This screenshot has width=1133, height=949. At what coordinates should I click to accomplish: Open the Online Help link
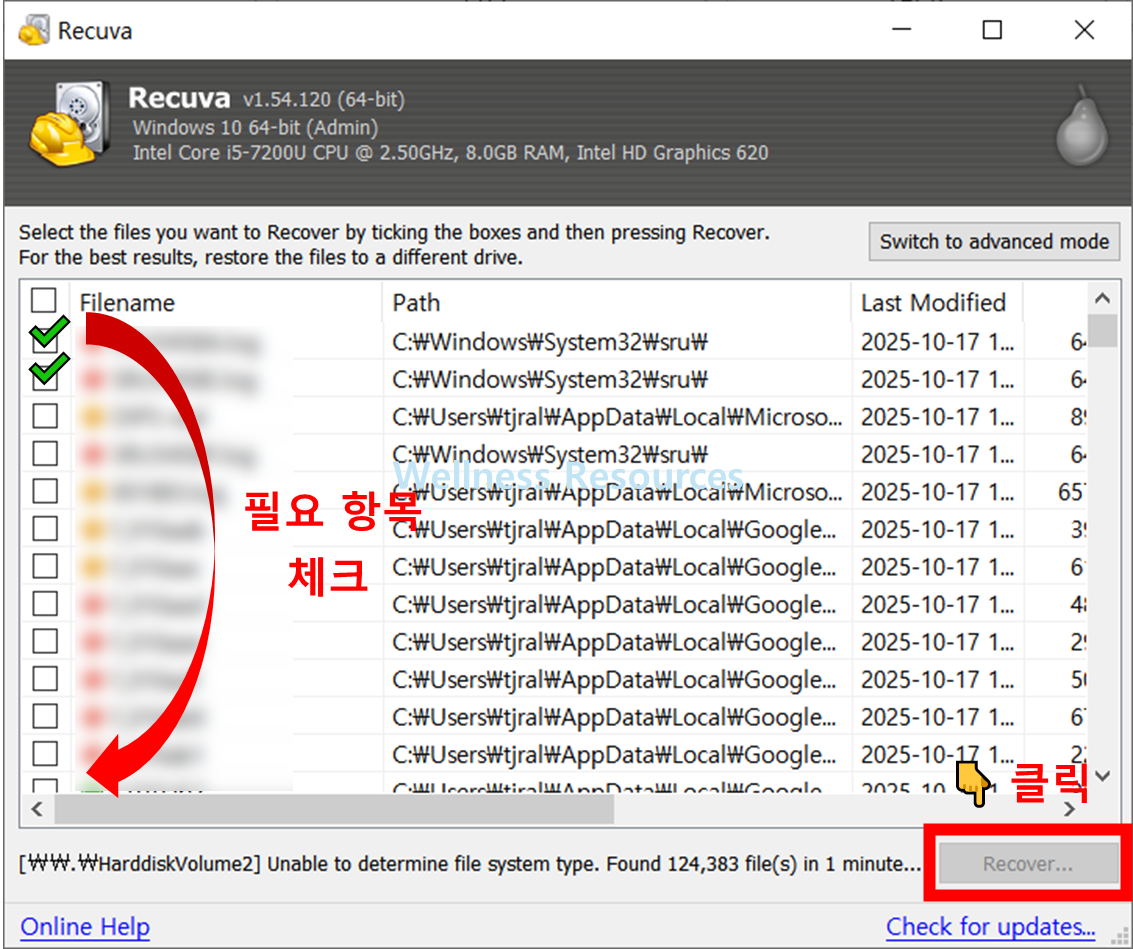coord(85,927)
